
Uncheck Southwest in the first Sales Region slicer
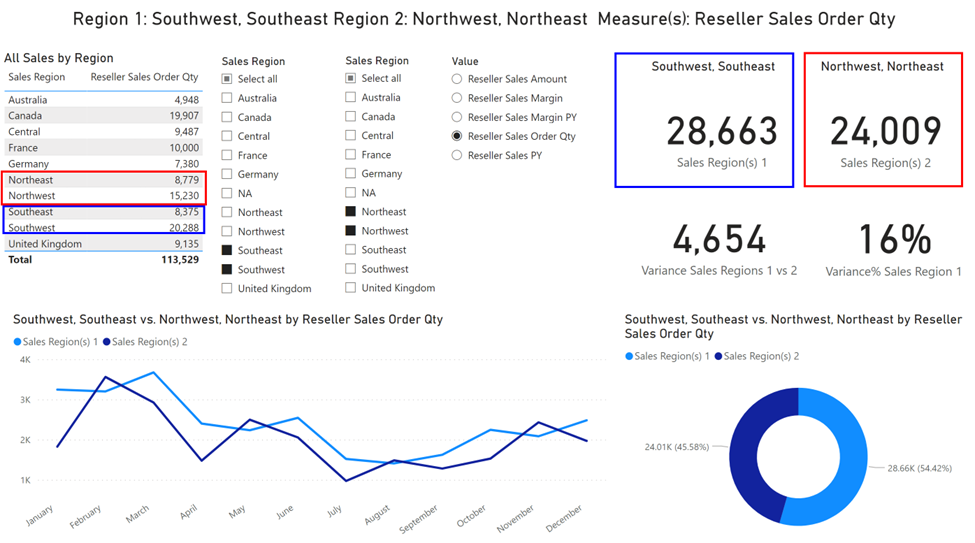click(227, 270)
